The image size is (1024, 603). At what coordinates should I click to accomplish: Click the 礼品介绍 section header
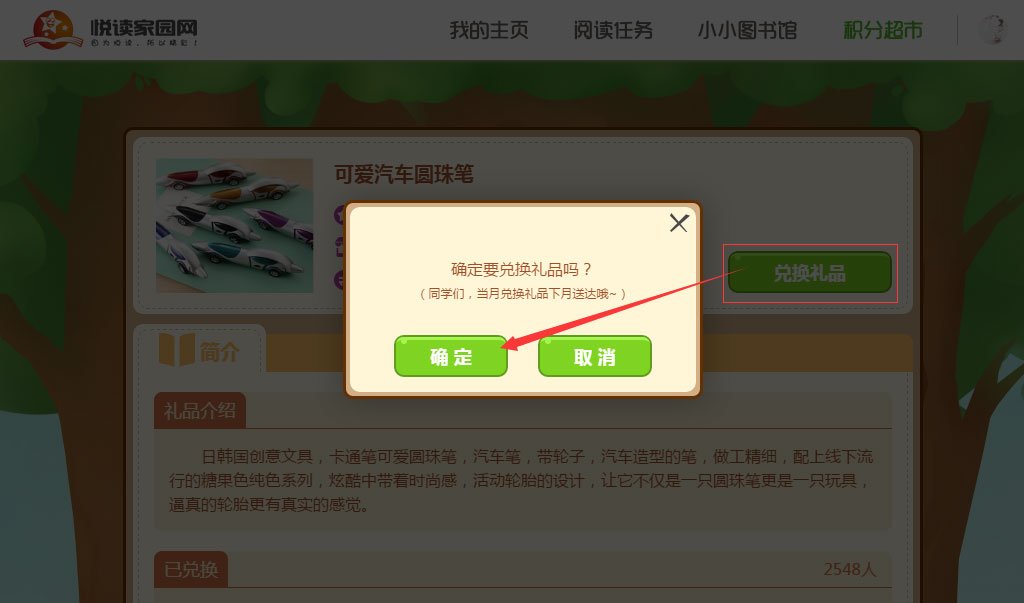click(x=200, y=411)
